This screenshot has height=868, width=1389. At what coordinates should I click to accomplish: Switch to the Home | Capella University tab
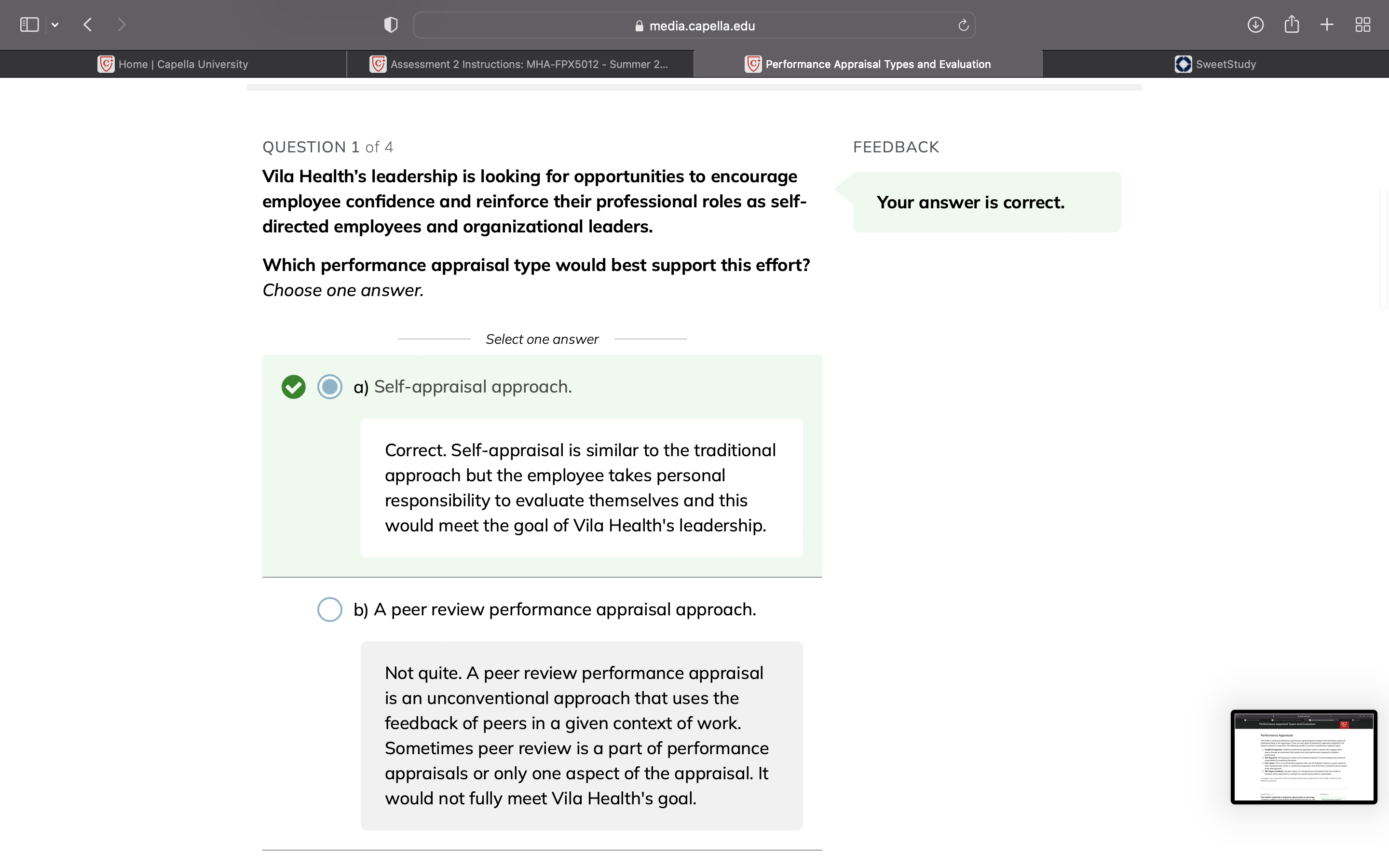pyautogui.click(x=173, y=64)
